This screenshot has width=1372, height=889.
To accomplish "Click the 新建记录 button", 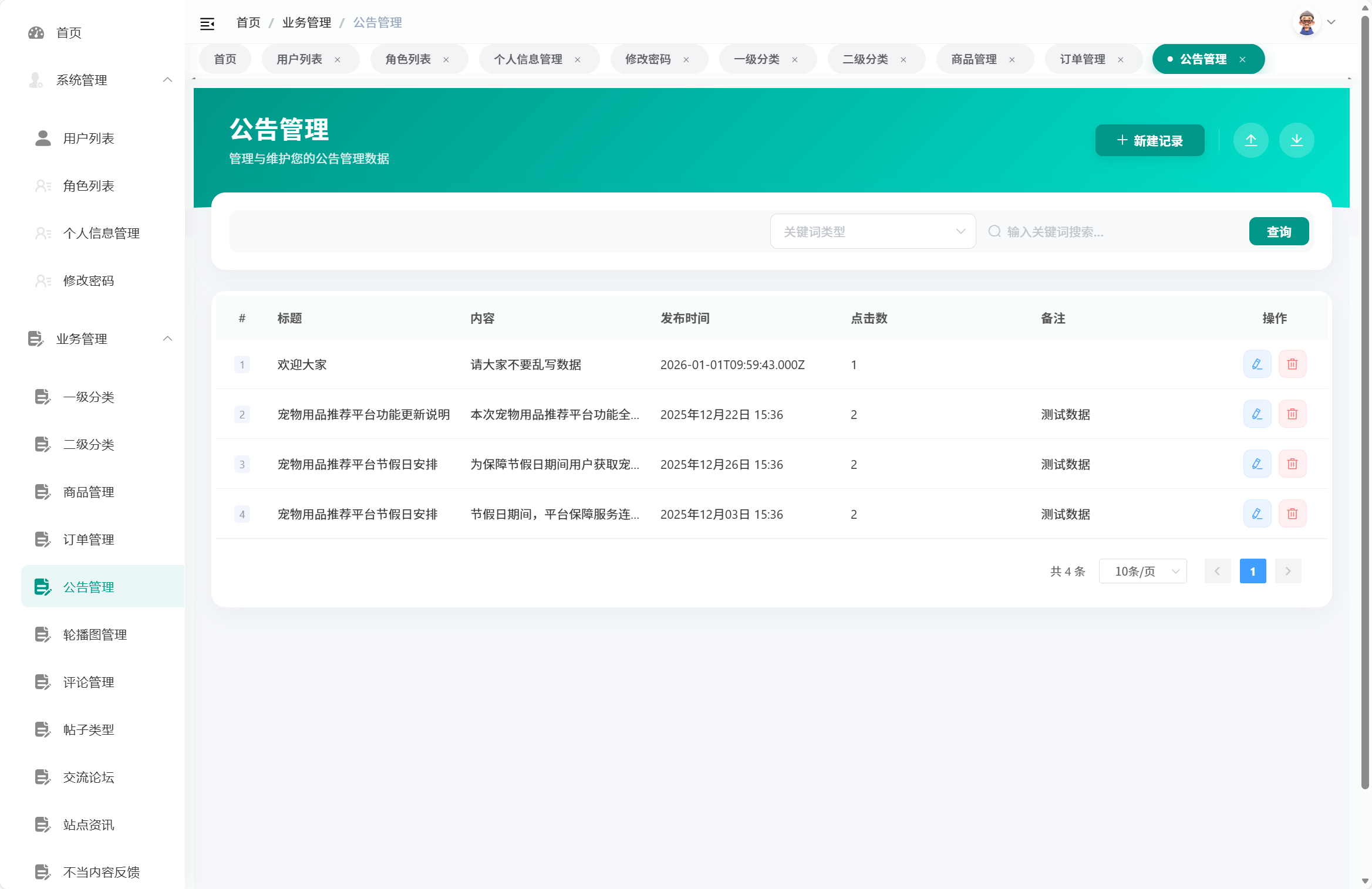I will (1149, 140).
